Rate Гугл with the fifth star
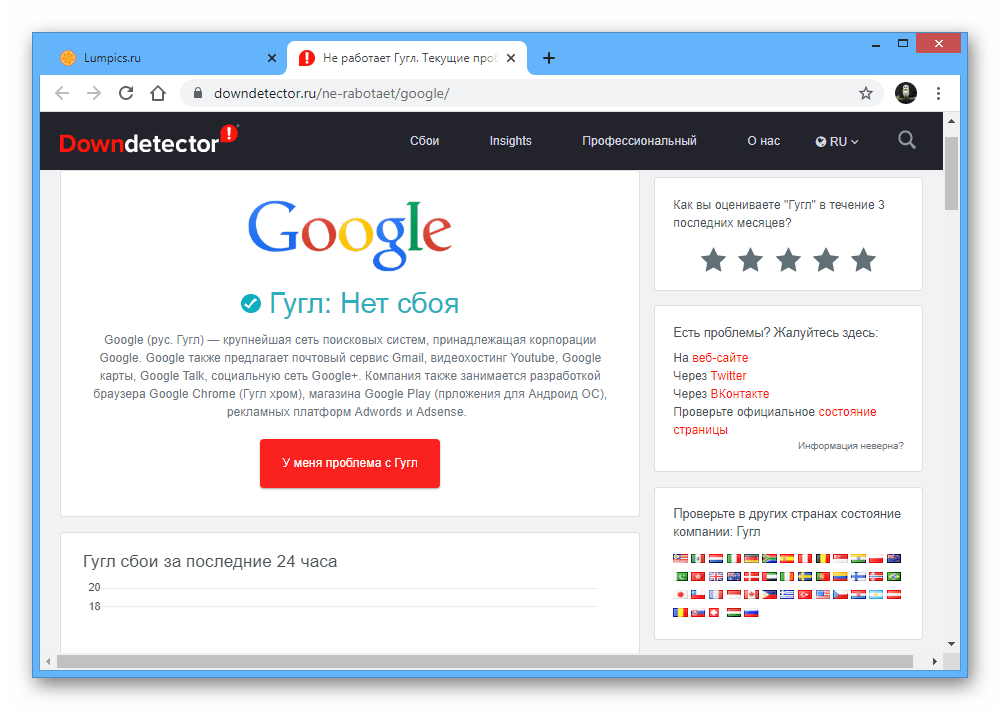 [864, 260]
